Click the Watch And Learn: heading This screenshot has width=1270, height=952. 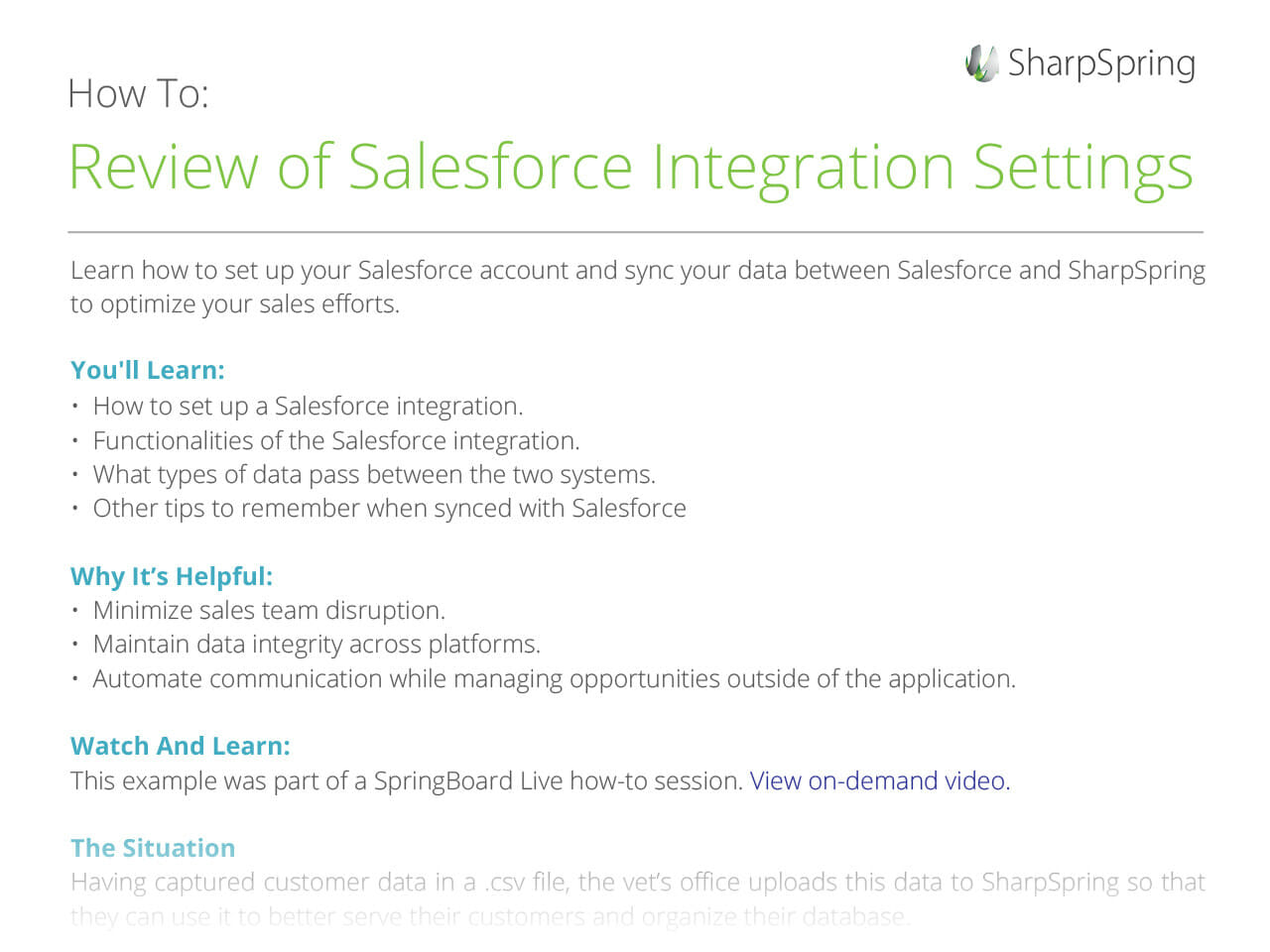click(x=181, y=746)
